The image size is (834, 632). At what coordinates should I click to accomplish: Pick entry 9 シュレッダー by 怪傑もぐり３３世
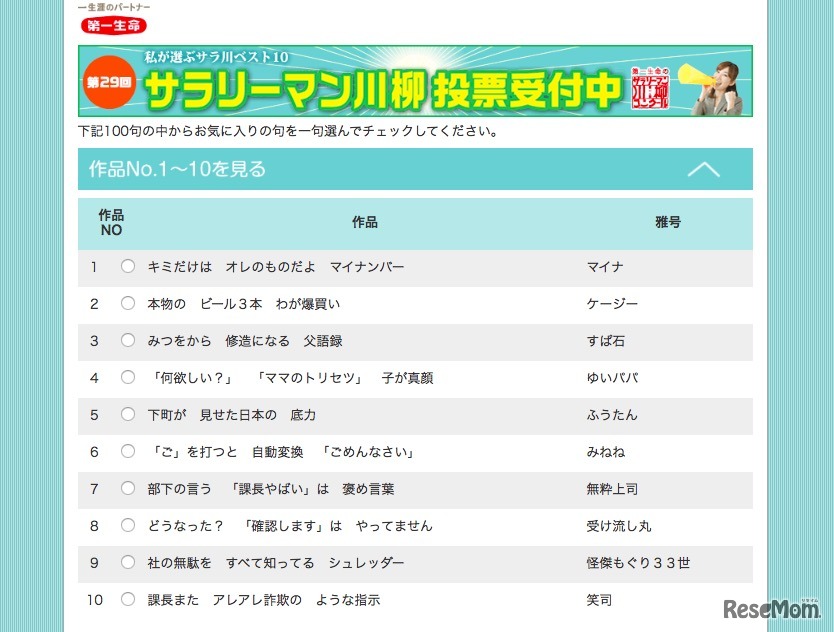coord(128,563)
